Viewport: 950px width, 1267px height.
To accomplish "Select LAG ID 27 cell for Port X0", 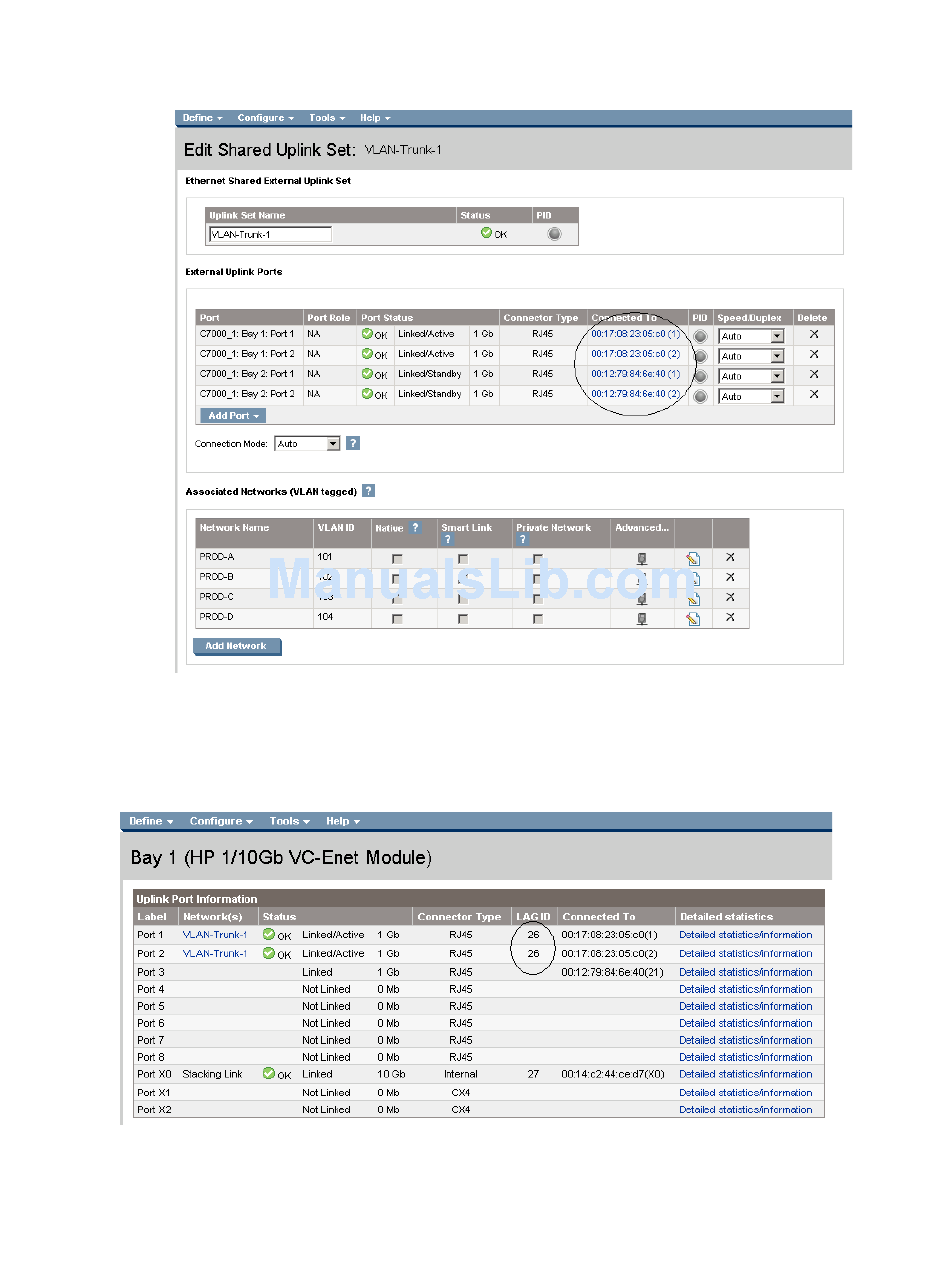I will point(534,1074).
